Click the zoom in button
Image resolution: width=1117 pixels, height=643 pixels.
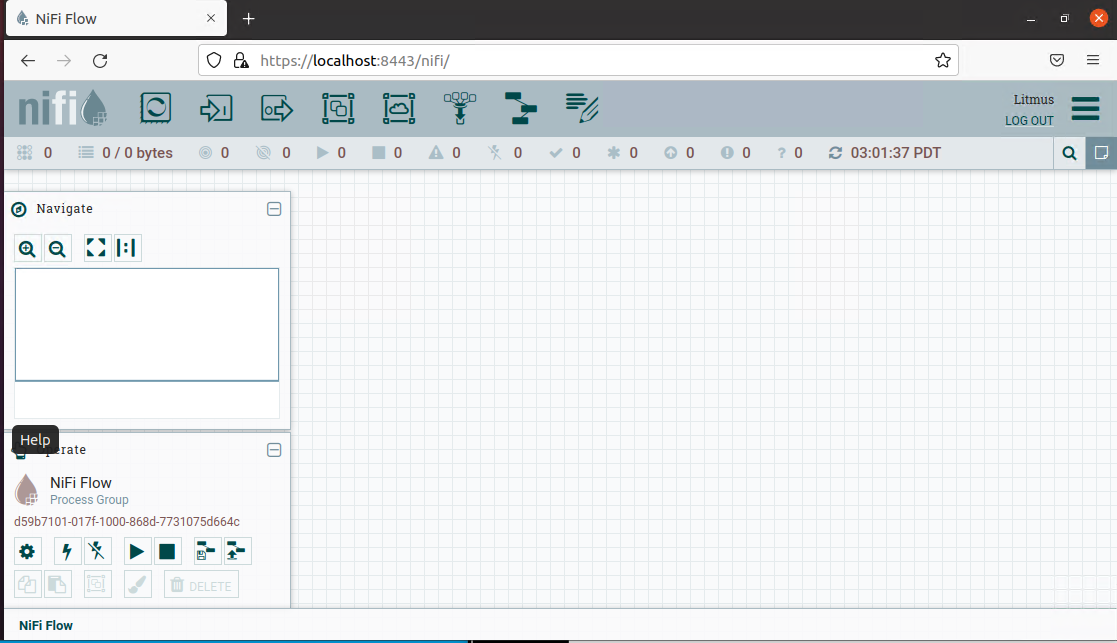(x=27, y=249)
